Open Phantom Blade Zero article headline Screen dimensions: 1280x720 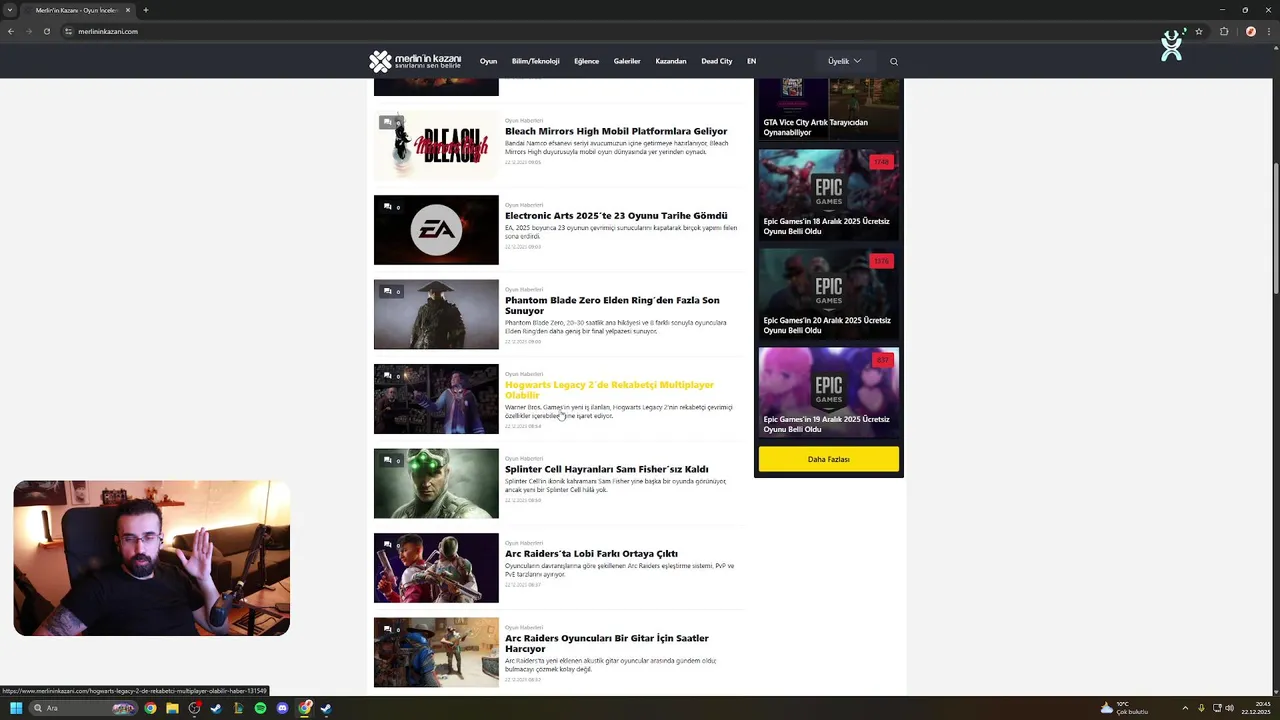pos(612,305)
